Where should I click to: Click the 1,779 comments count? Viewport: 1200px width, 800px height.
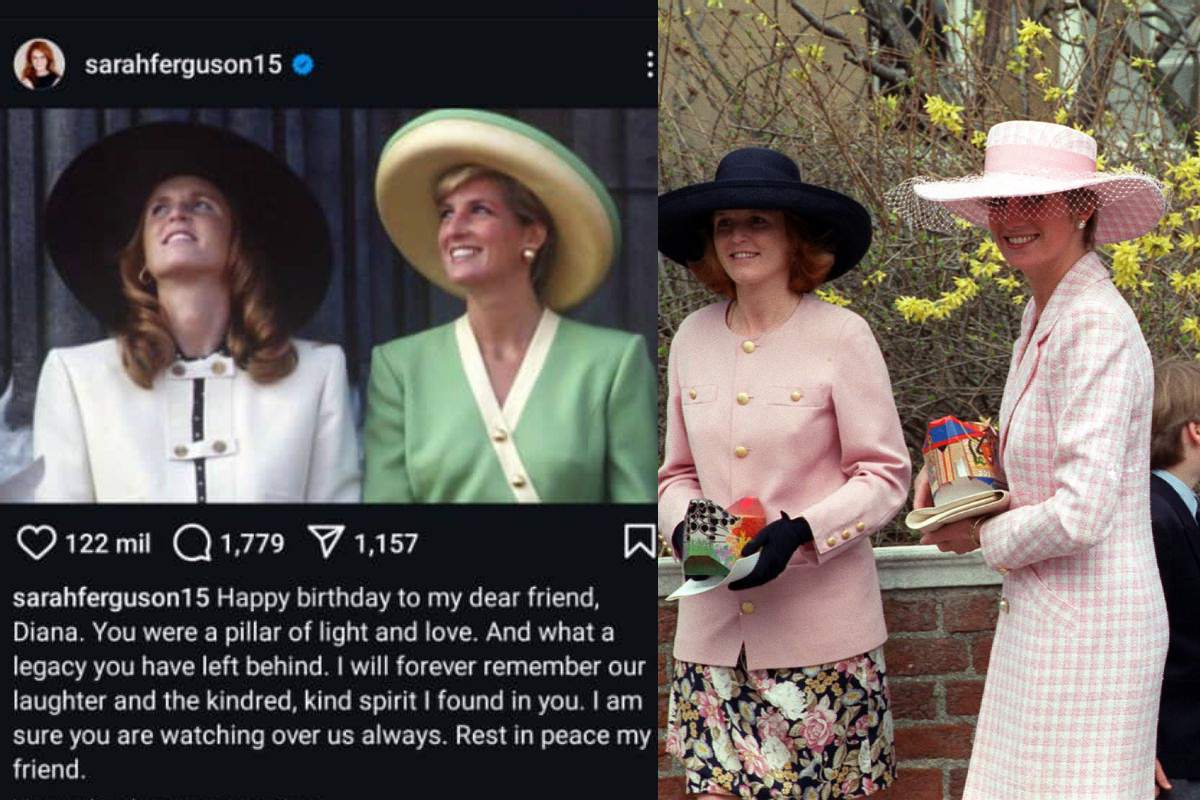point(252,543)
